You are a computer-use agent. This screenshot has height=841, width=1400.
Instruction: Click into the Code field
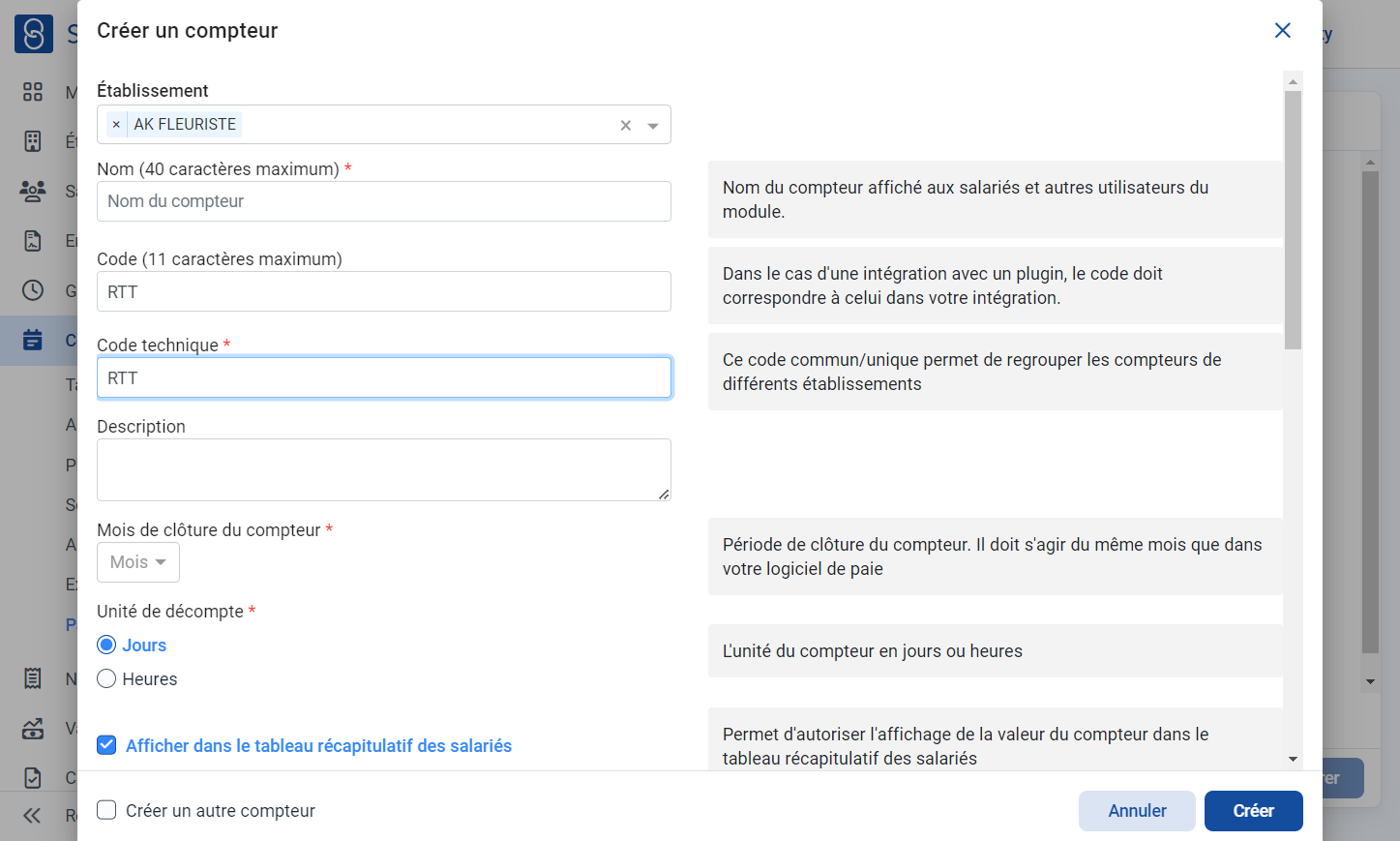click(384, 291)
